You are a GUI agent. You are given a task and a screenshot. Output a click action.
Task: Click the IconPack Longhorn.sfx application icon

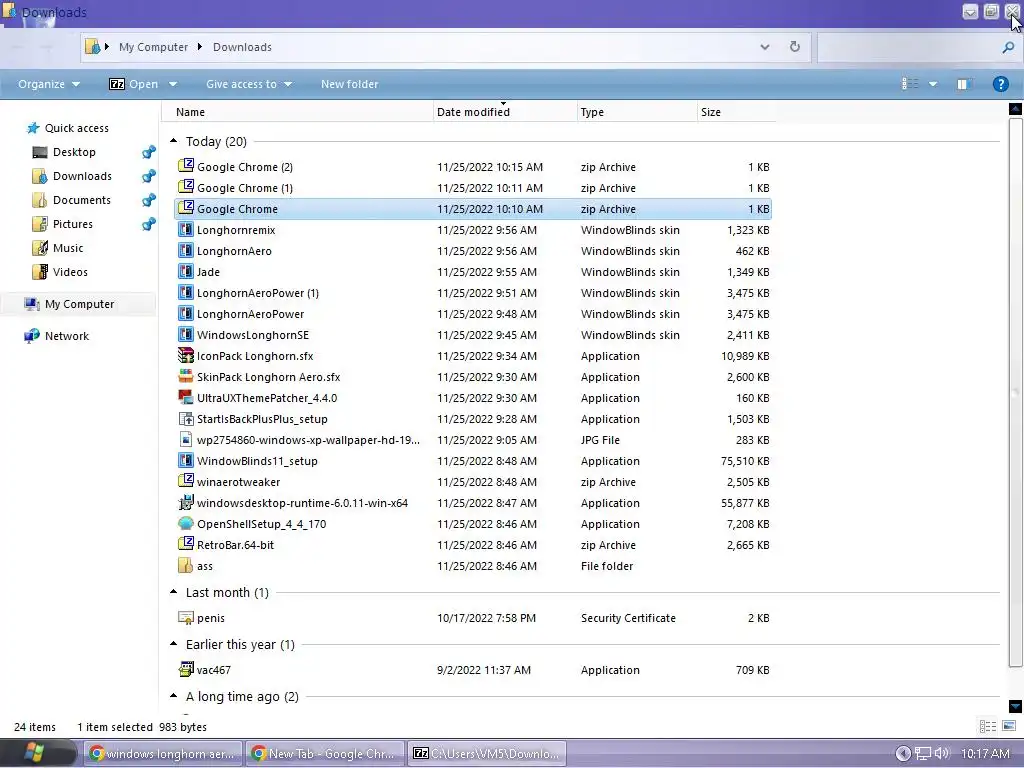pyautogui.click(x=186, y=355)
